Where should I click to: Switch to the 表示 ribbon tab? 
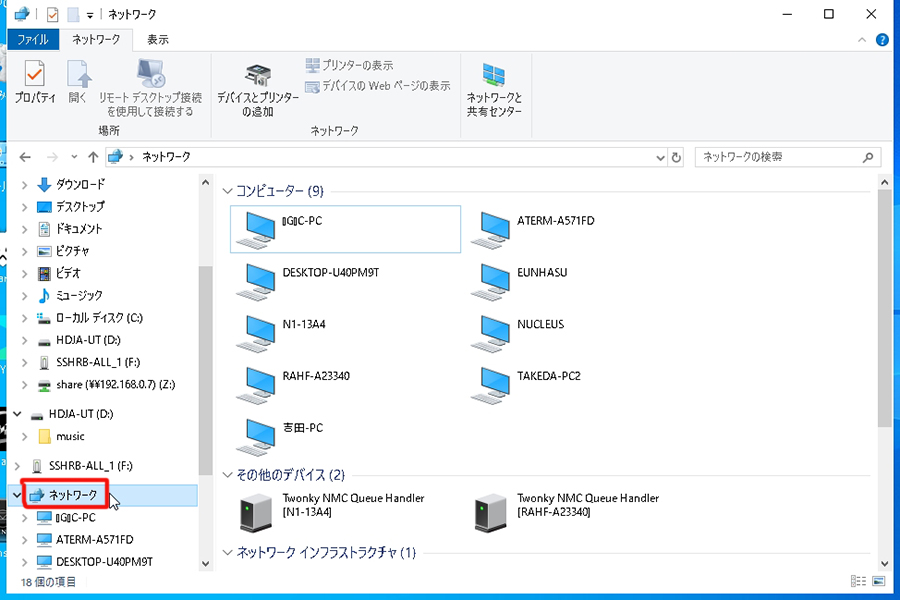[x=158, y=40]
